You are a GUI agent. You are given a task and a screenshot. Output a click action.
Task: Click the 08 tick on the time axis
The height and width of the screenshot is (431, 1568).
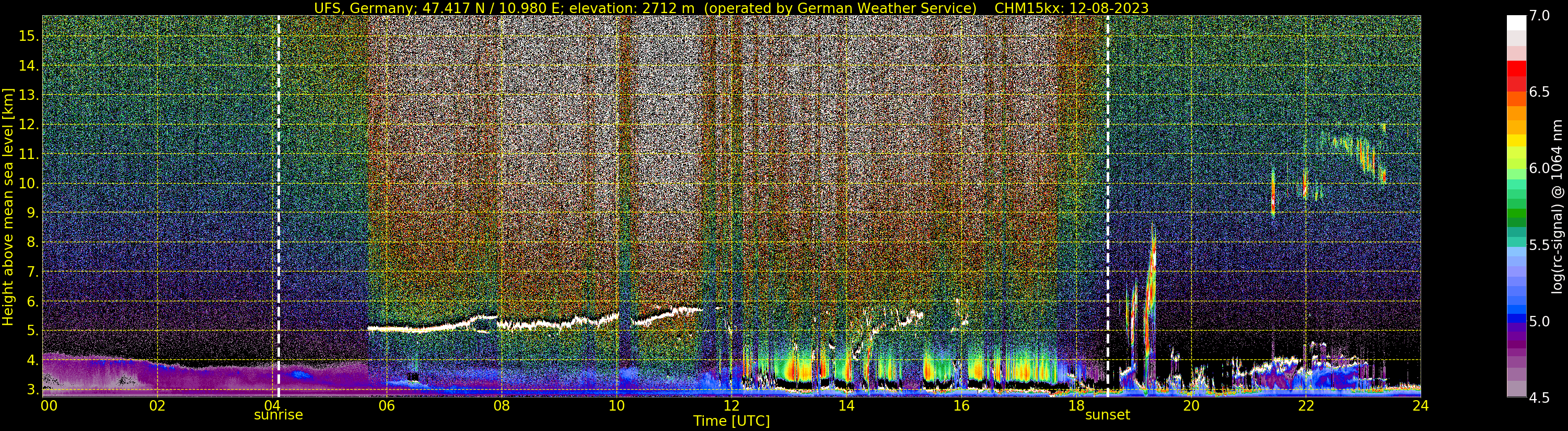tap(502, 406)
